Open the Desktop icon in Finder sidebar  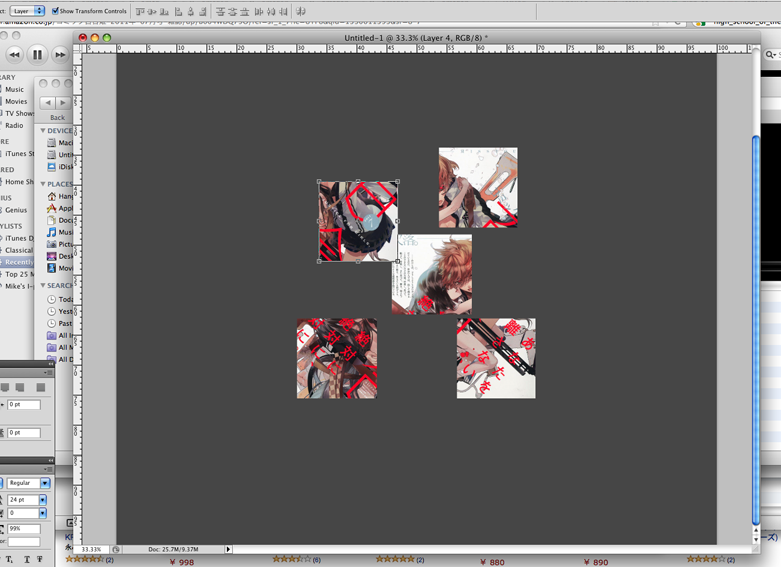click(x=51, y=256)
